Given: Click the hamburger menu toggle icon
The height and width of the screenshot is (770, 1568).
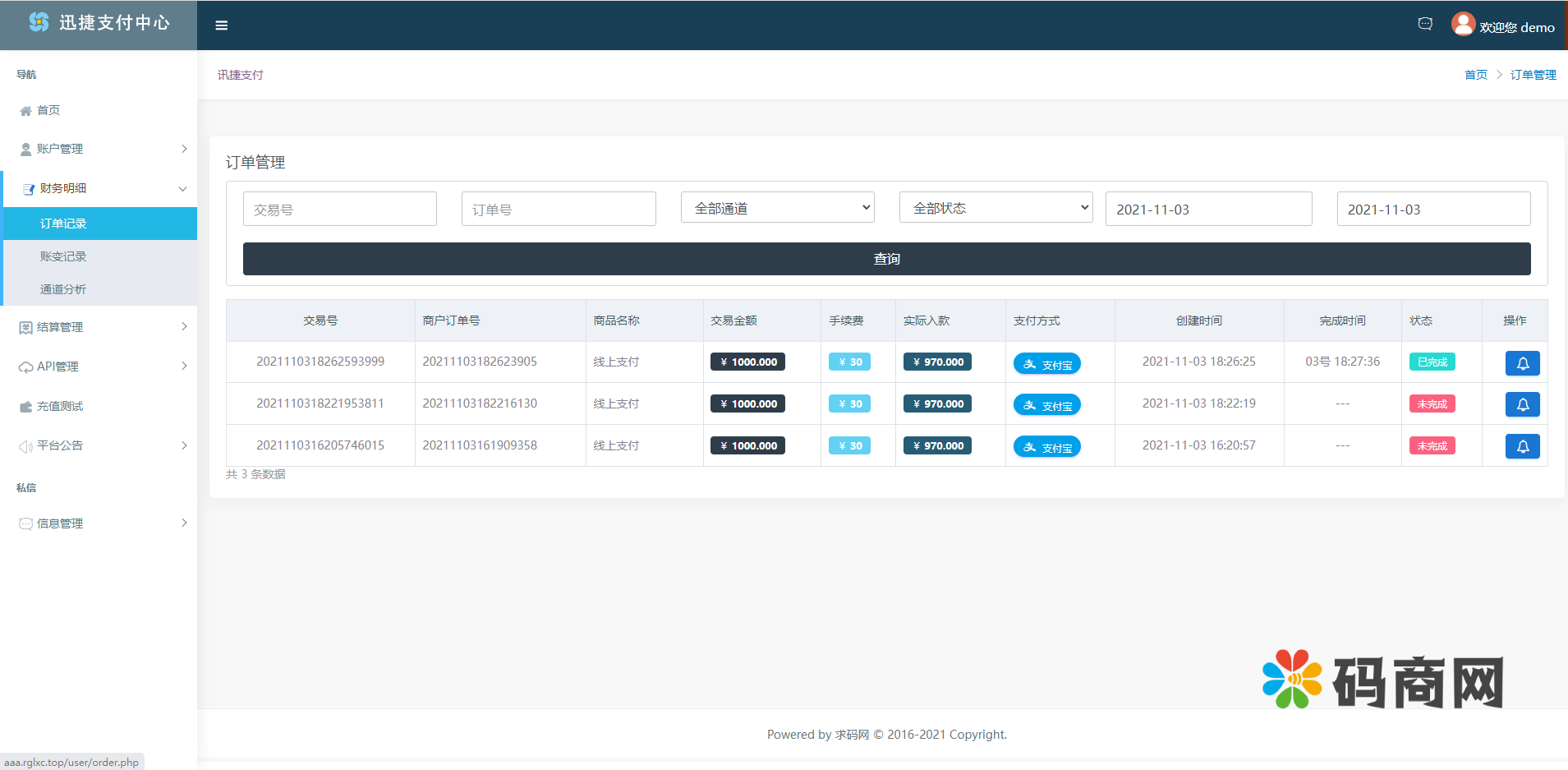Looking at the screenshot, I should coord(221,25).
